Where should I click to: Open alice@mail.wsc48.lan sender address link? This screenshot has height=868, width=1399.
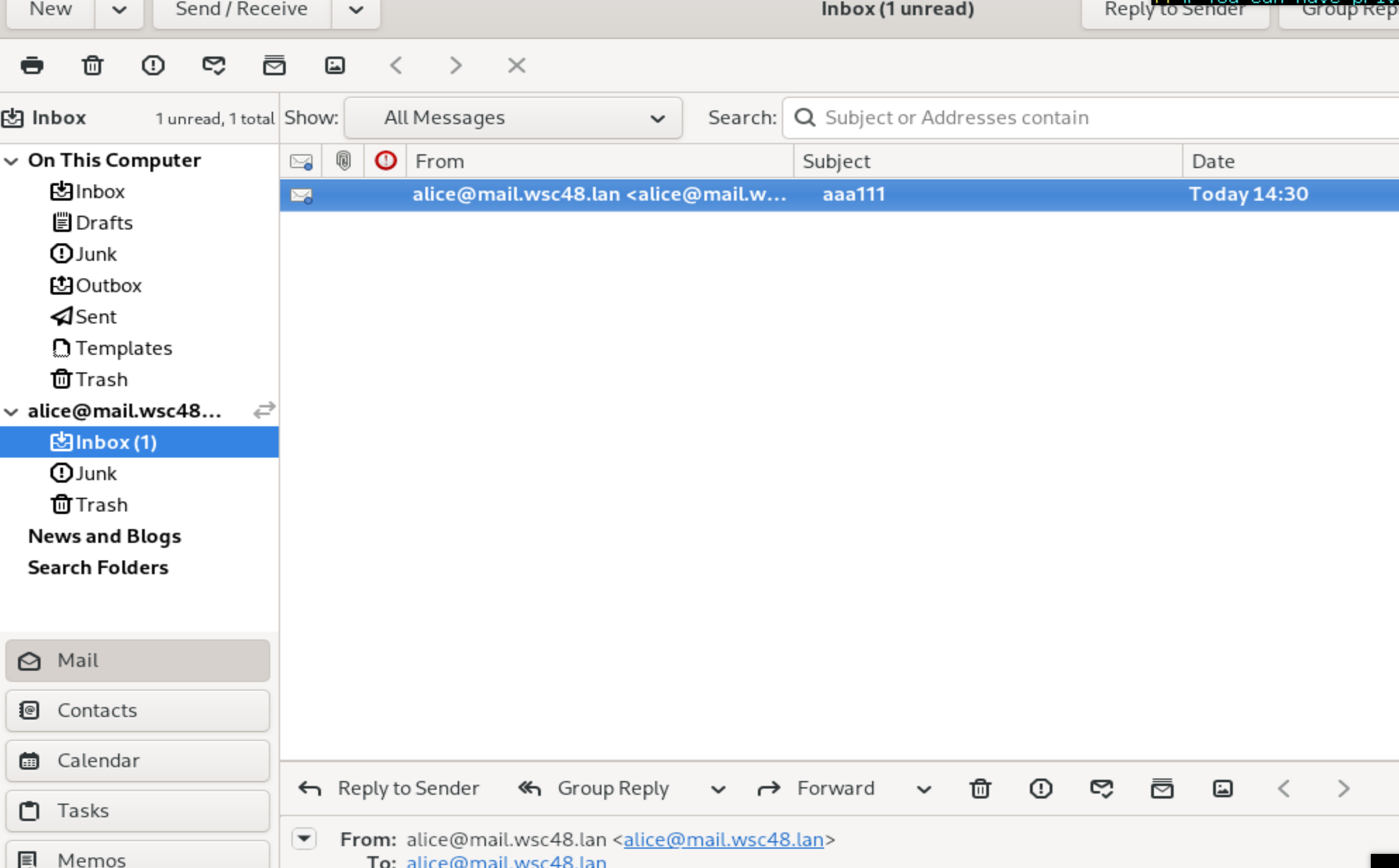[x=724, y=840]
